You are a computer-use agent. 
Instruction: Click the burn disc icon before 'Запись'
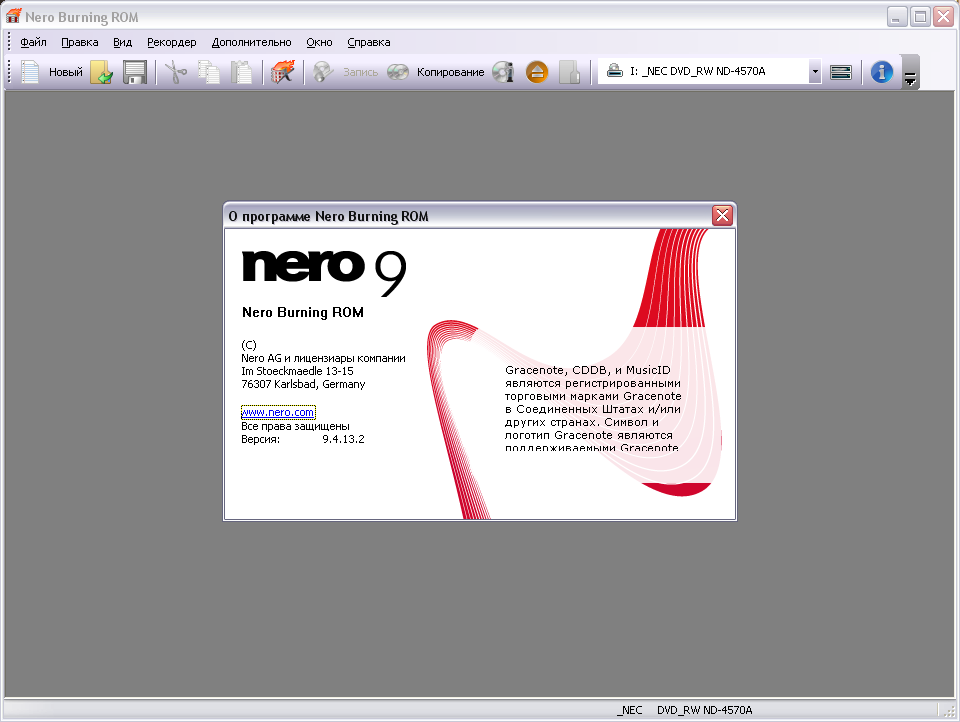coord(323,72)
